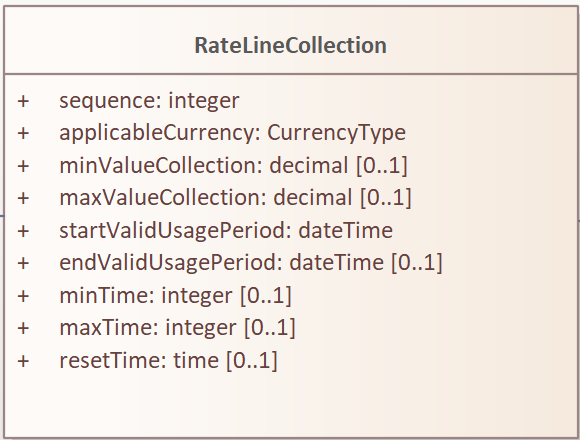Select maxValueCollection: decimal attribute
The image size is (580, 440).
click(x=235, y=197)
